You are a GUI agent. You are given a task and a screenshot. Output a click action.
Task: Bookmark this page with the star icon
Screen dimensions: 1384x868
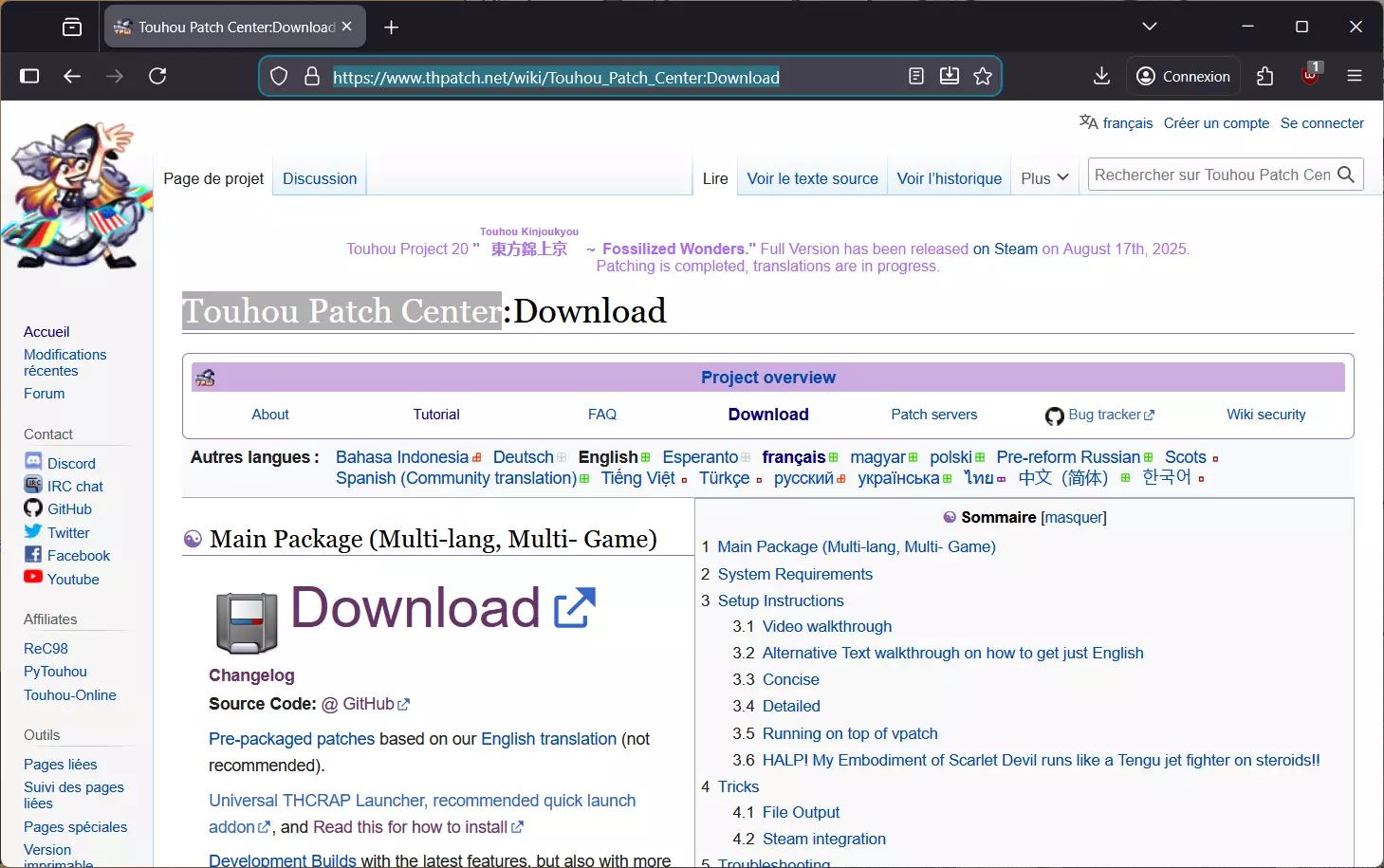click(x=983, y=76)
